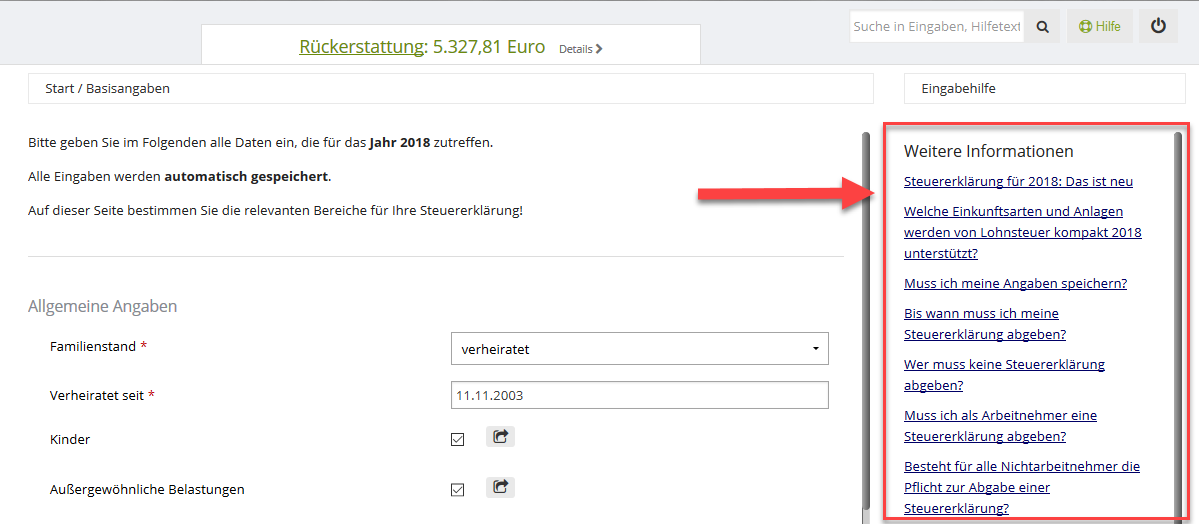Focus the search input field
Screen dimensions: 1199x524
pos(936,27)
